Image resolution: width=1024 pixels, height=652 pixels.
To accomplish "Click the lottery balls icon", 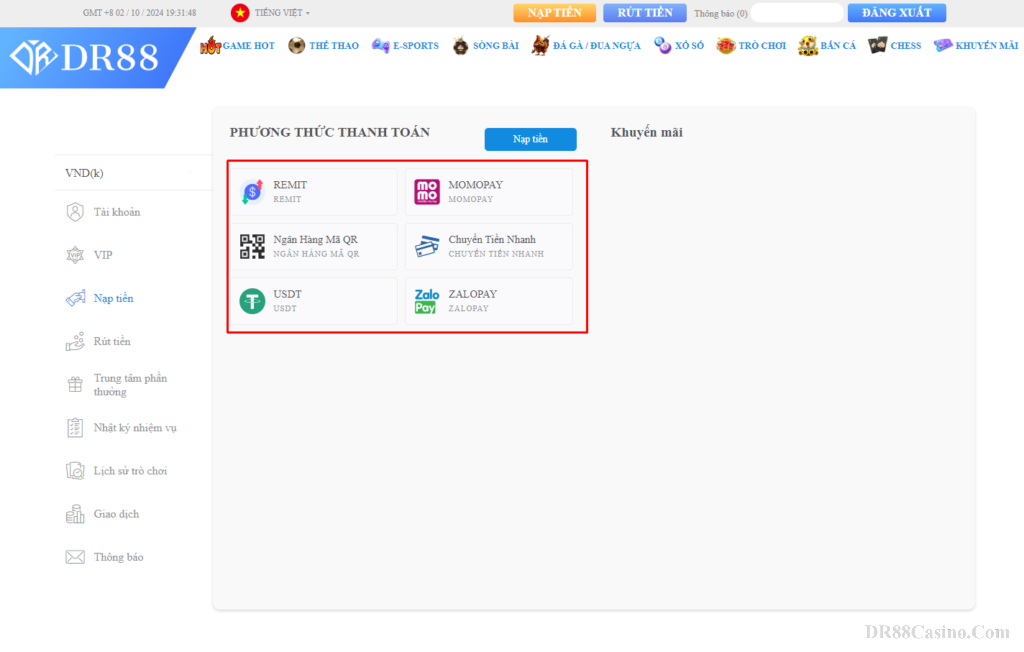I will click(x=663, y=45).
